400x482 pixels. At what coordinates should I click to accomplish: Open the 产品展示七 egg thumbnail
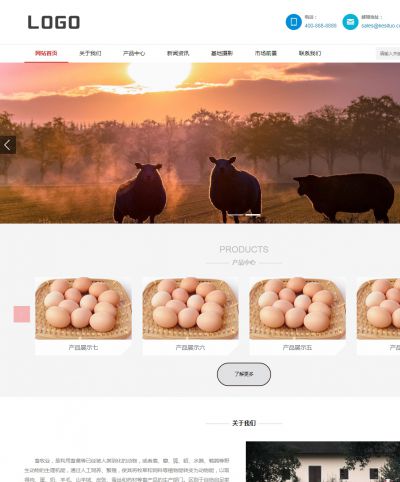(83, 308)
